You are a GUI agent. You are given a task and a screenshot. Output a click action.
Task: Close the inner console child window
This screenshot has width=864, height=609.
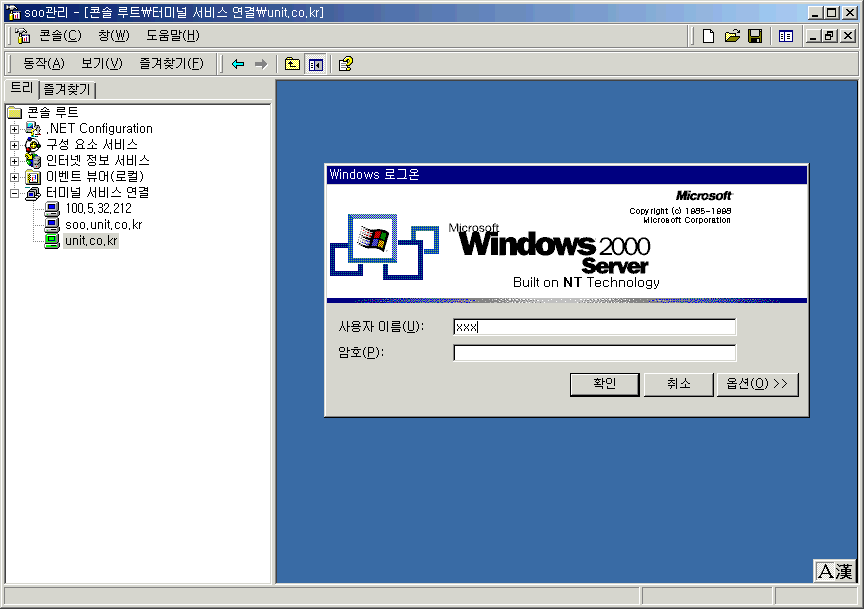point(848,36)
